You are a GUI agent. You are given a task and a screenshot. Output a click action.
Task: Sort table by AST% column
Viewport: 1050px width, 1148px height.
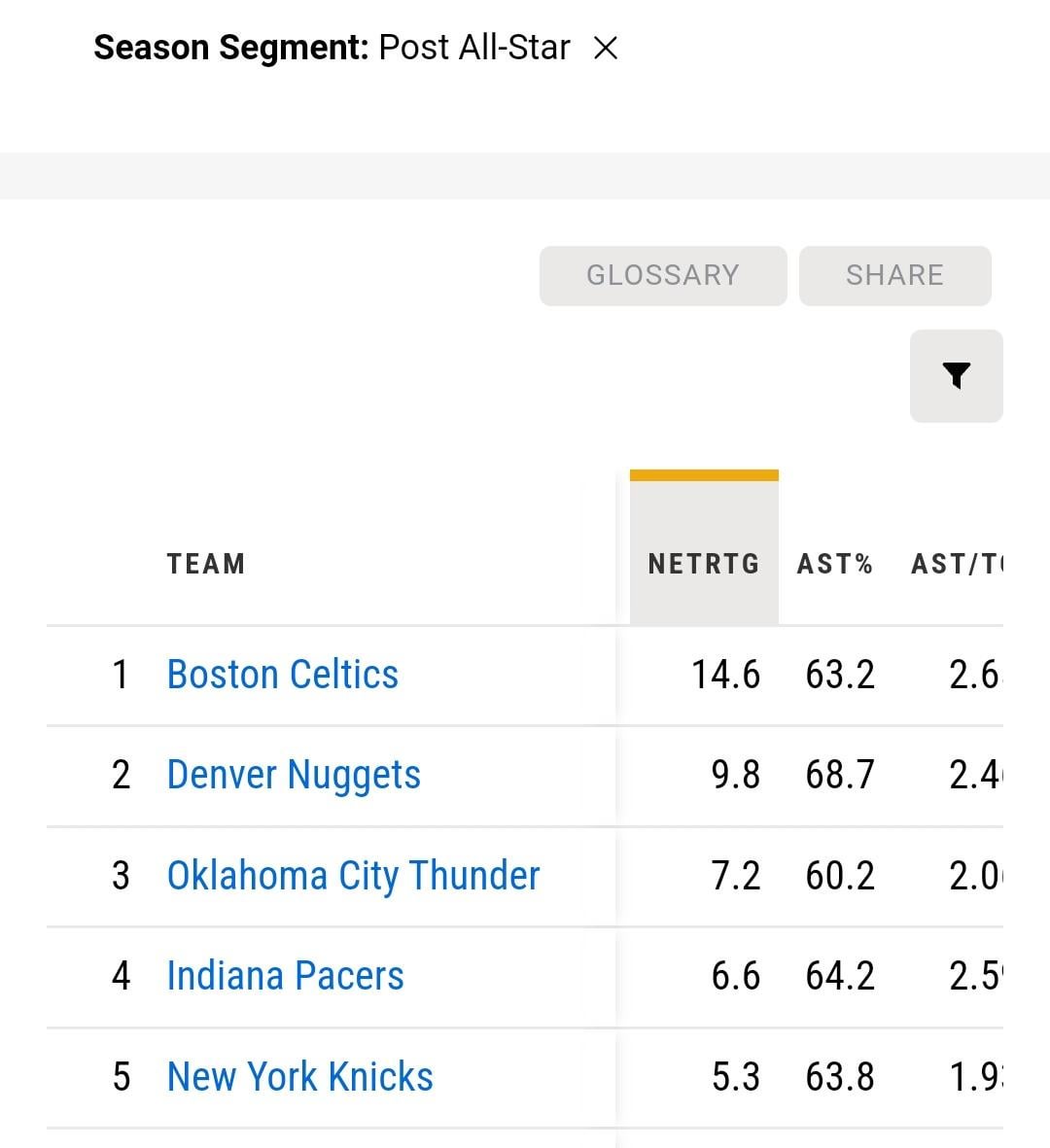[x=835, y=564]
